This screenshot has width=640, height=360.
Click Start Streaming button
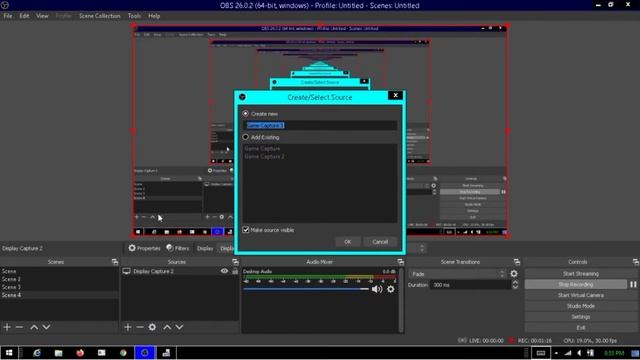(x=580, y=273)
